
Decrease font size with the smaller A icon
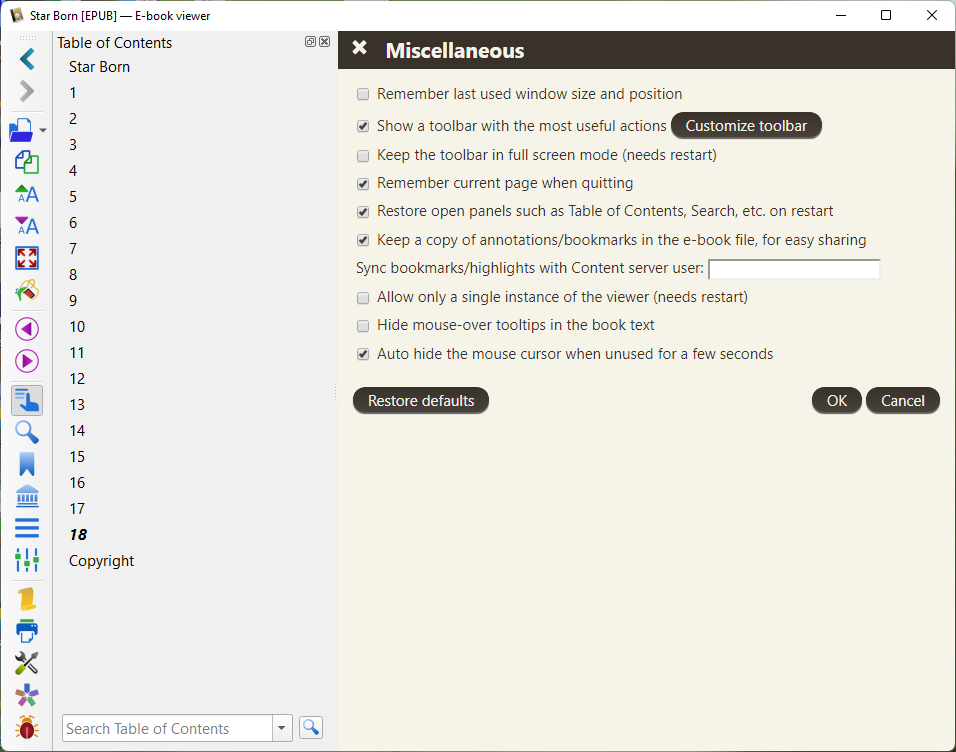[27, 226]
